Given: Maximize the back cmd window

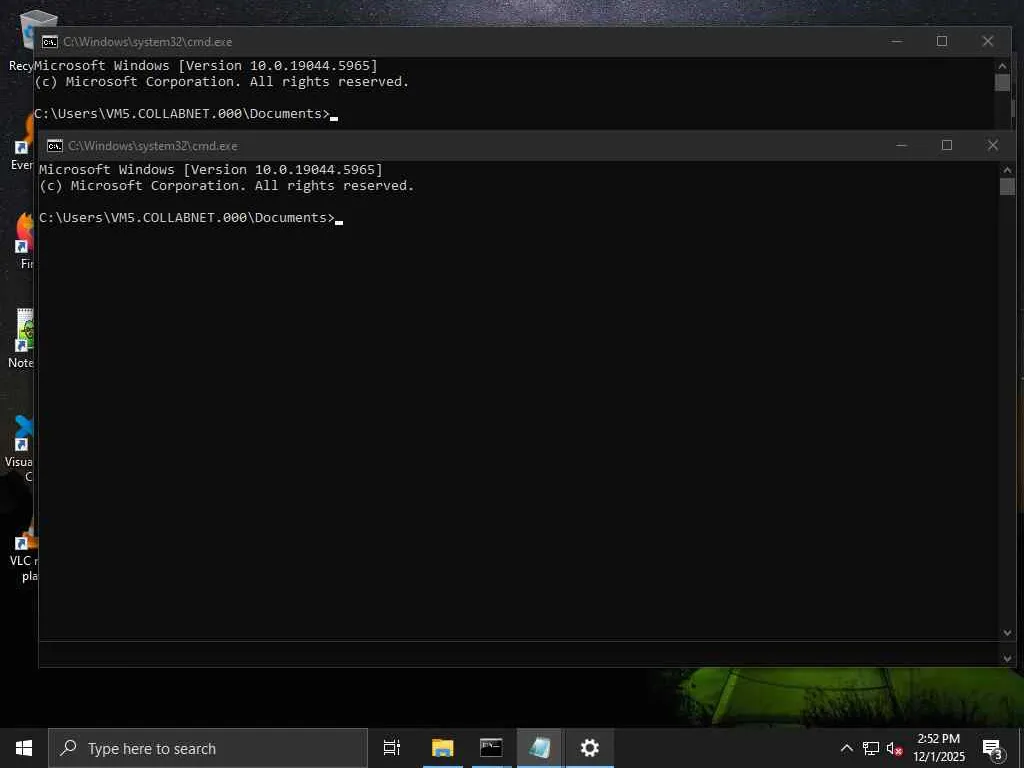Looking at the screenshot, I should point(942,41).
